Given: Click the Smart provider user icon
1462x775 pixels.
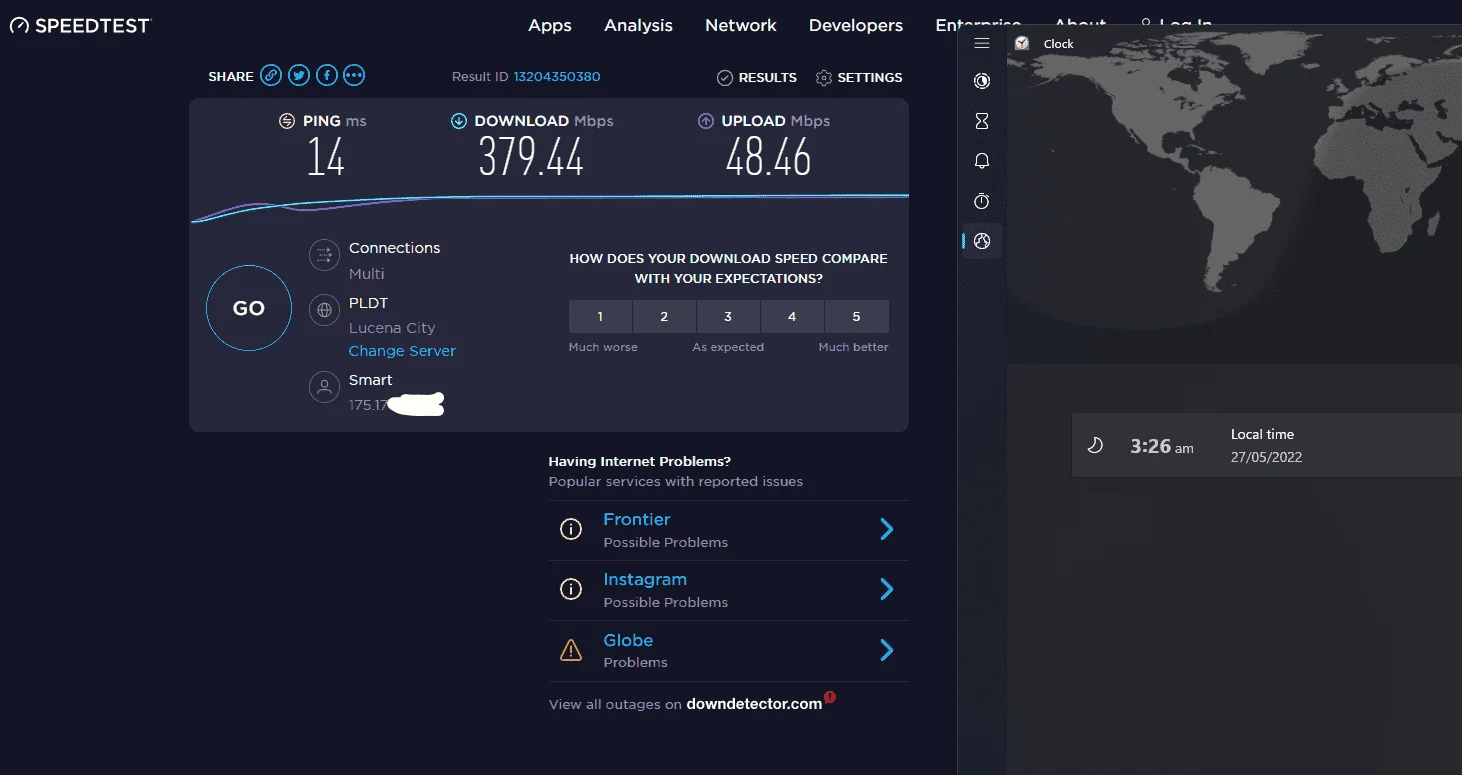Looking at the screenshot, I should (x=324, y=388).
